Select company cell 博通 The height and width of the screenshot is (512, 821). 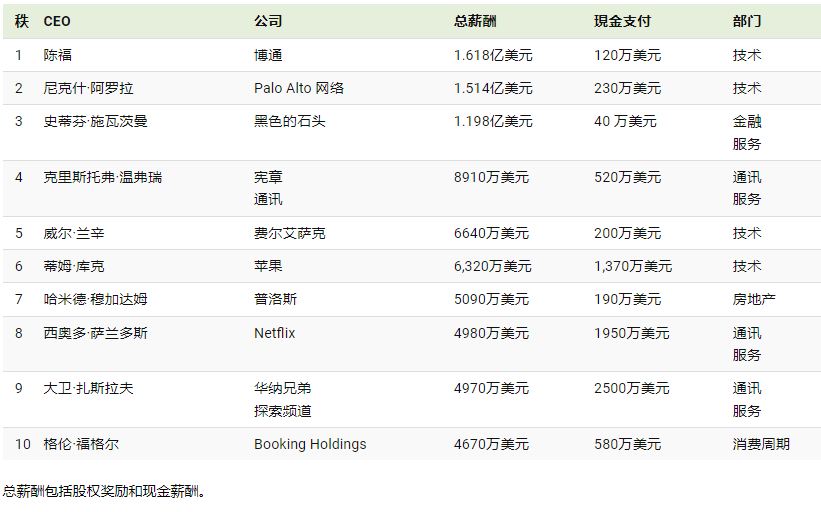[x=268, y=55]
